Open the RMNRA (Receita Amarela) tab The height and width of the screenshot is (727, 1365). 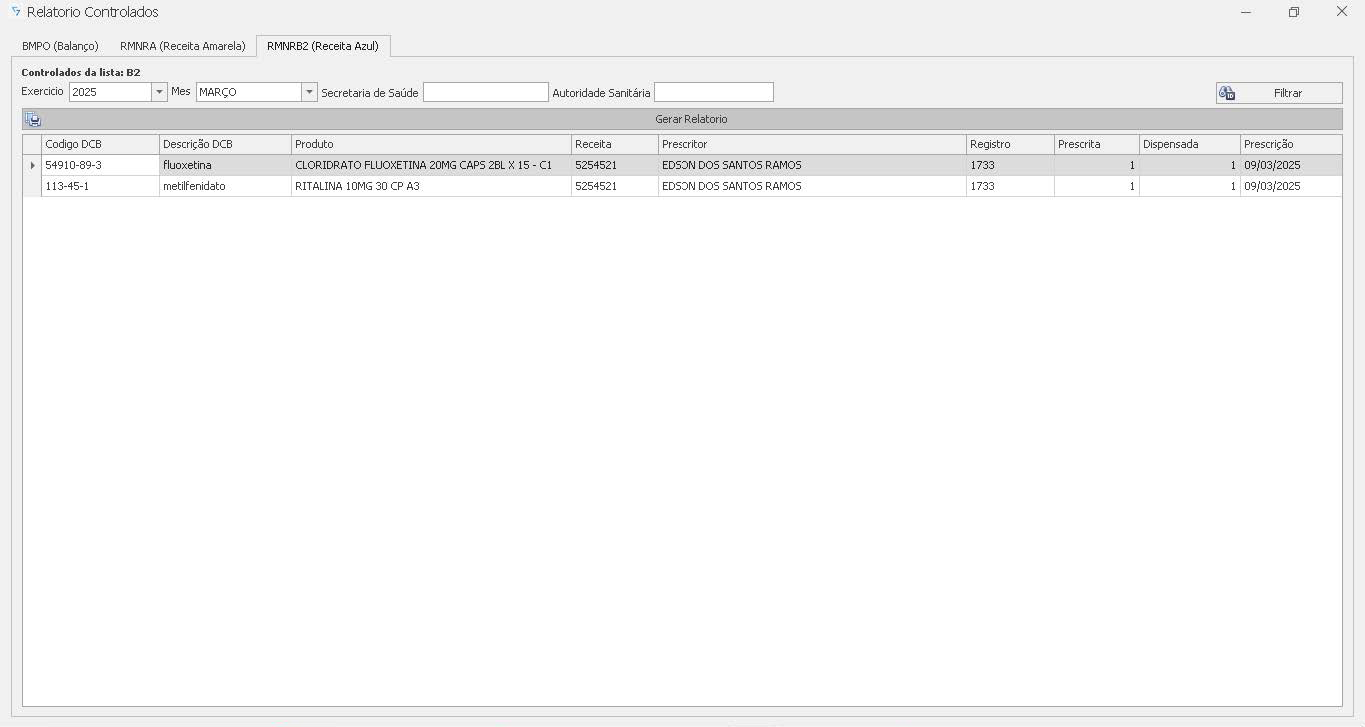[x=182, y=46]
